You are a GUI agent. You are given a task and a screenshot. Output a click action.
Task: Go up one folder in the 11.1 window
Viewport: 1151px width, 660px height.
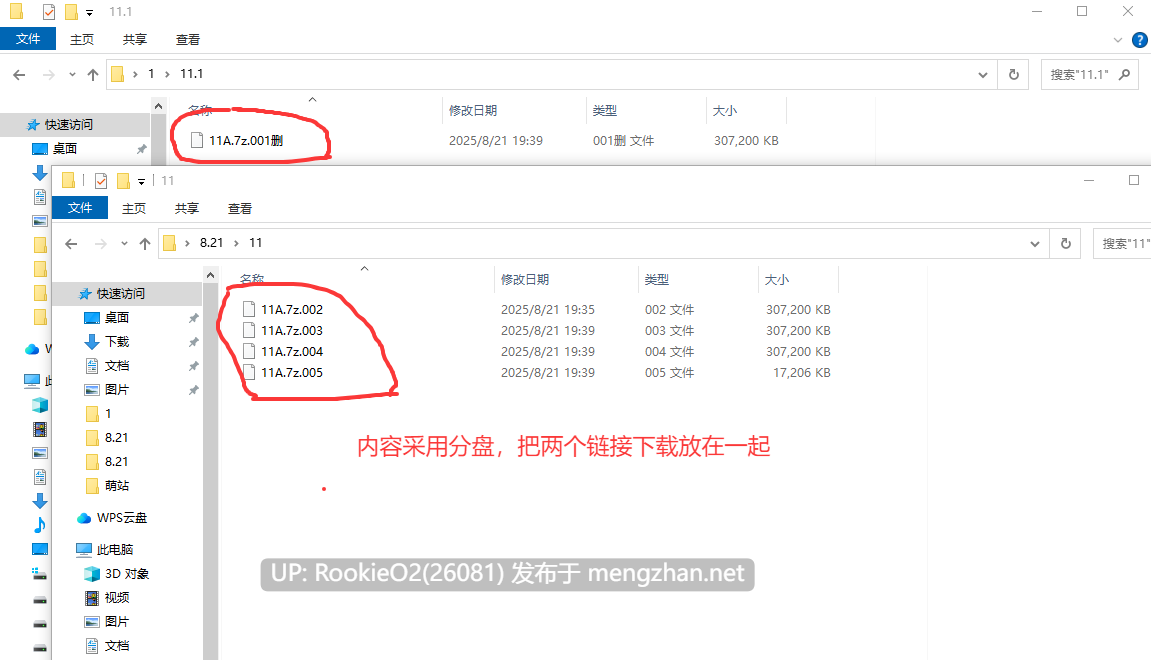92,74
